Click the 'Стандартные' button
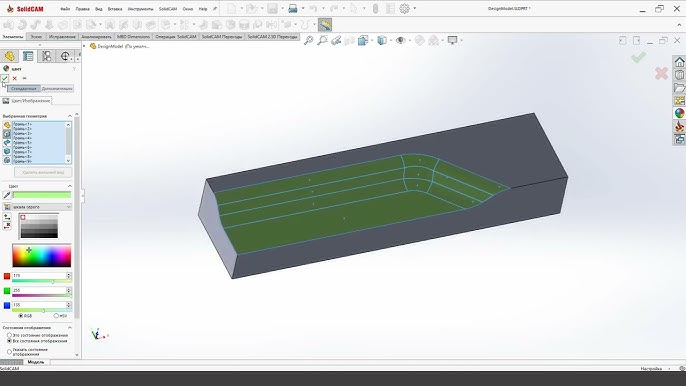 (x=24, y=88)
